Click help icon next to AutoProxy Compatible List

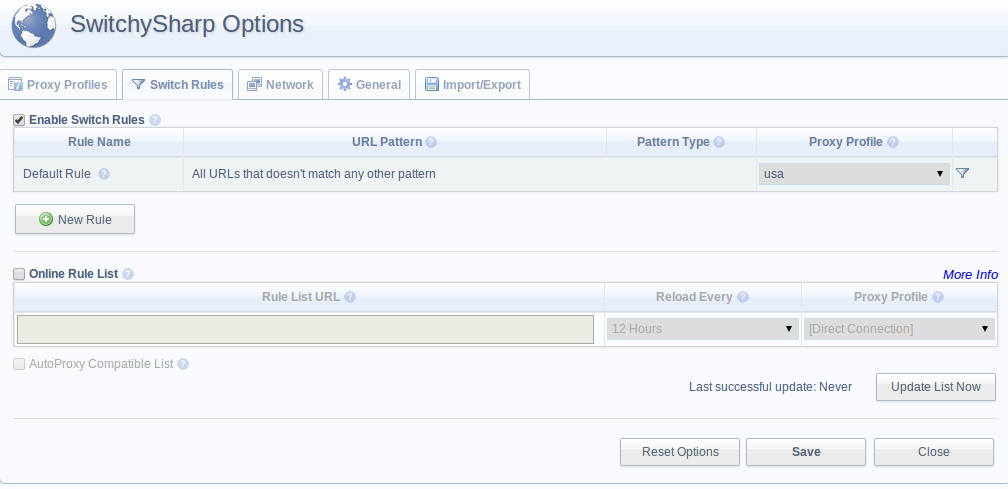click(183, 364)
